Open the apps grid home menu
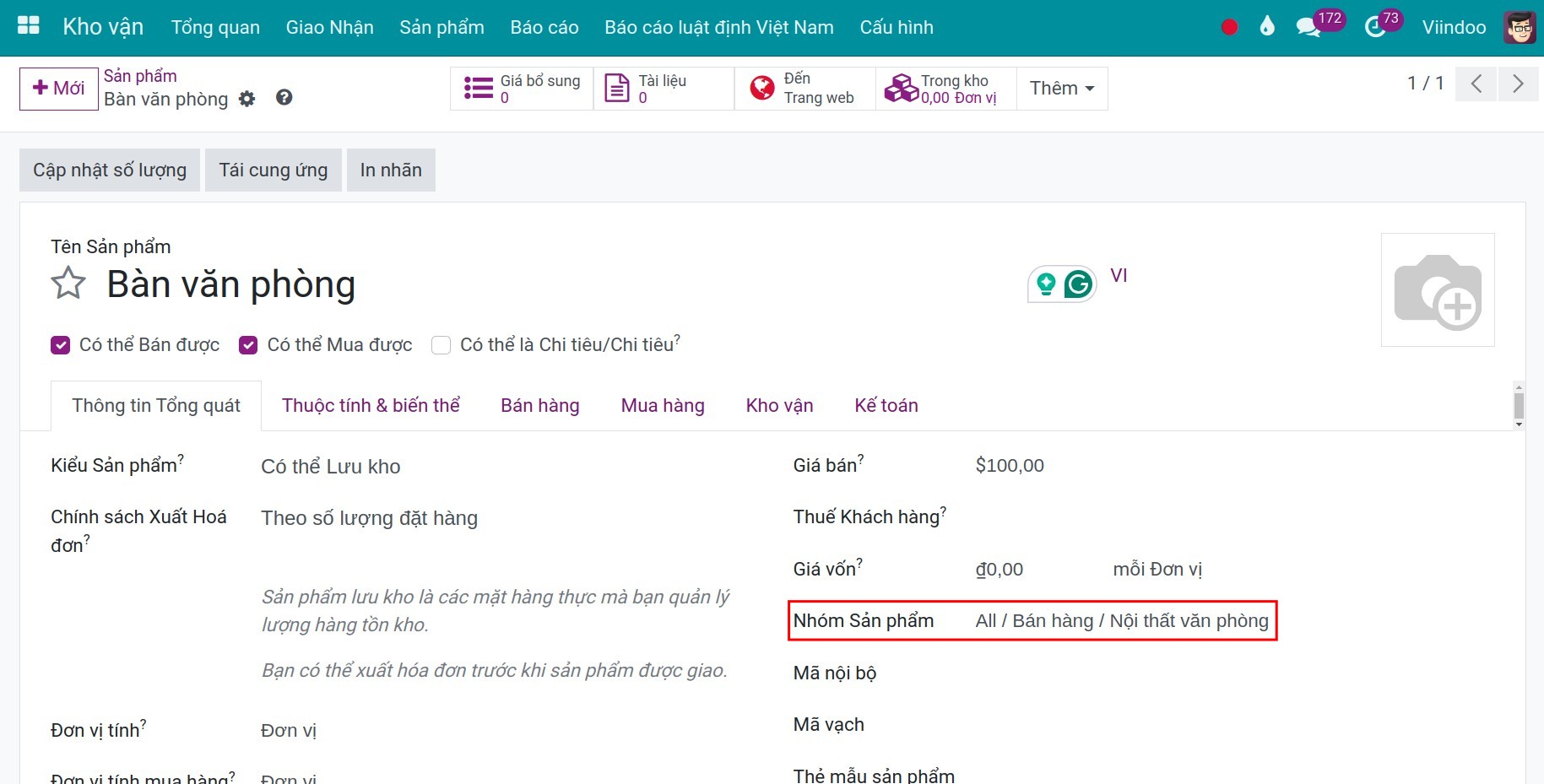This screenshot has width=1544, height=784. 29,25
